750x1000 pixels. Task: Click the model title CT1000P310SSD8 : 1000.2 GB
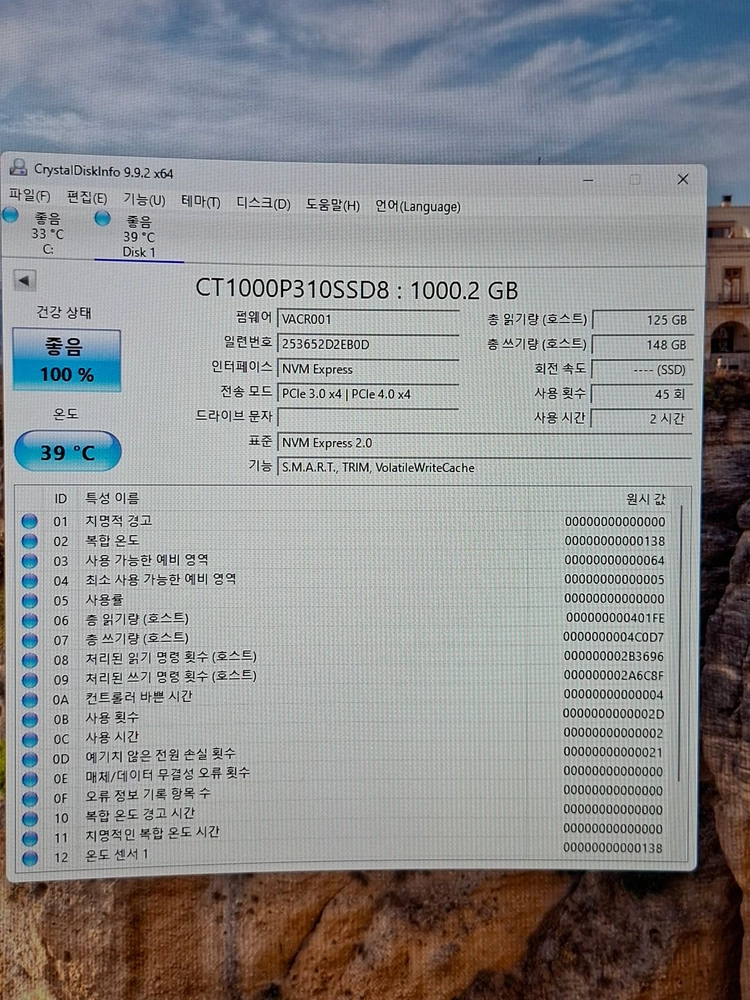coord(357,290)
